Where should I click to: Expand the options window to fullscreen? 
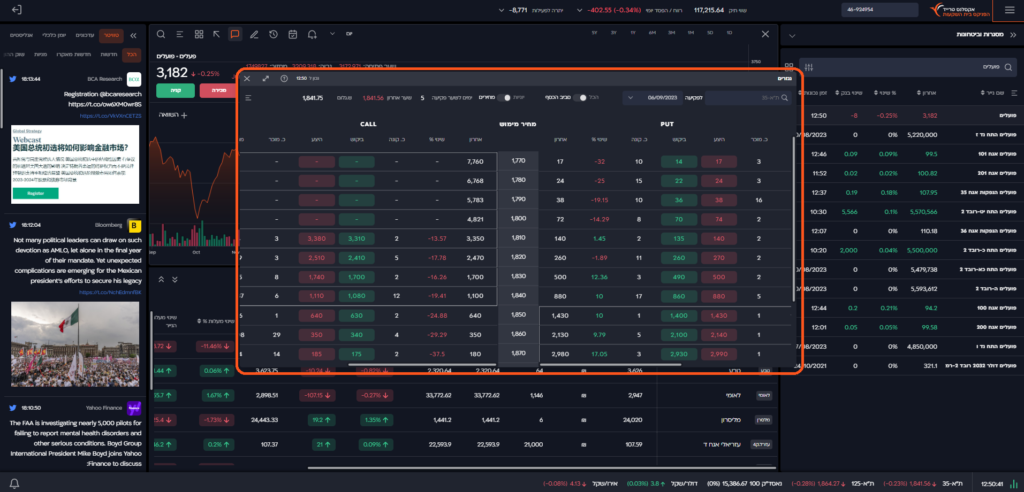(266, 78)
